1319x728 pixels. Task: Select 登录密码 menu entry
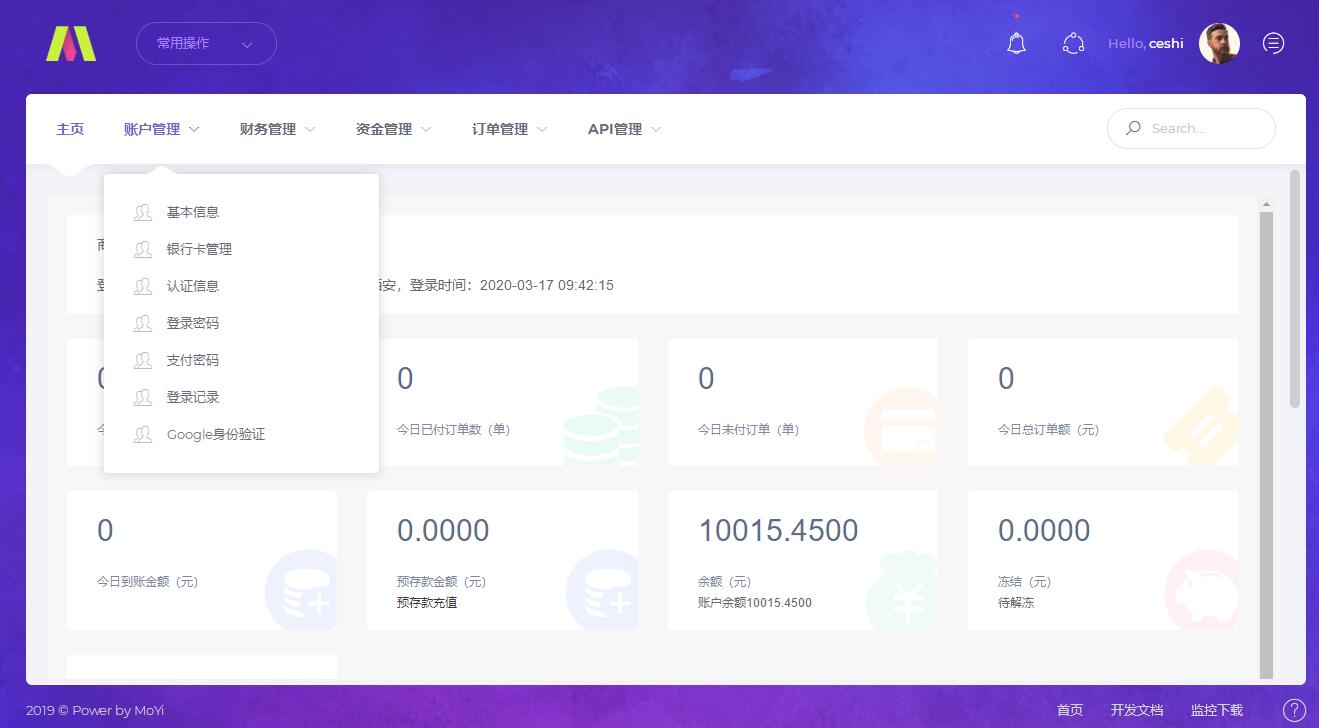point(192,323)
